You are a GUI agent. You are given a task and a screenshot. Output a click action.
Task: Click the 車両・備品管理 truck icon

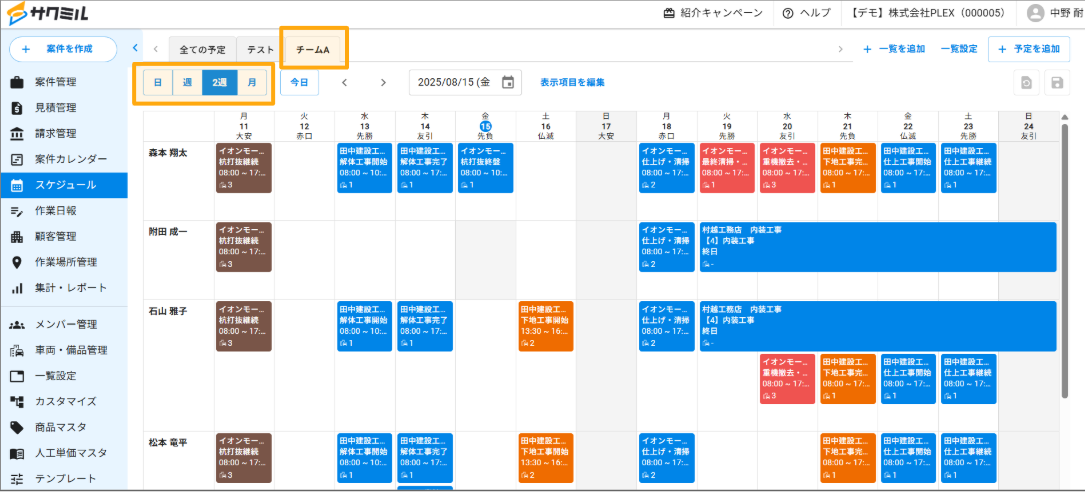click(x=17, y=351)
